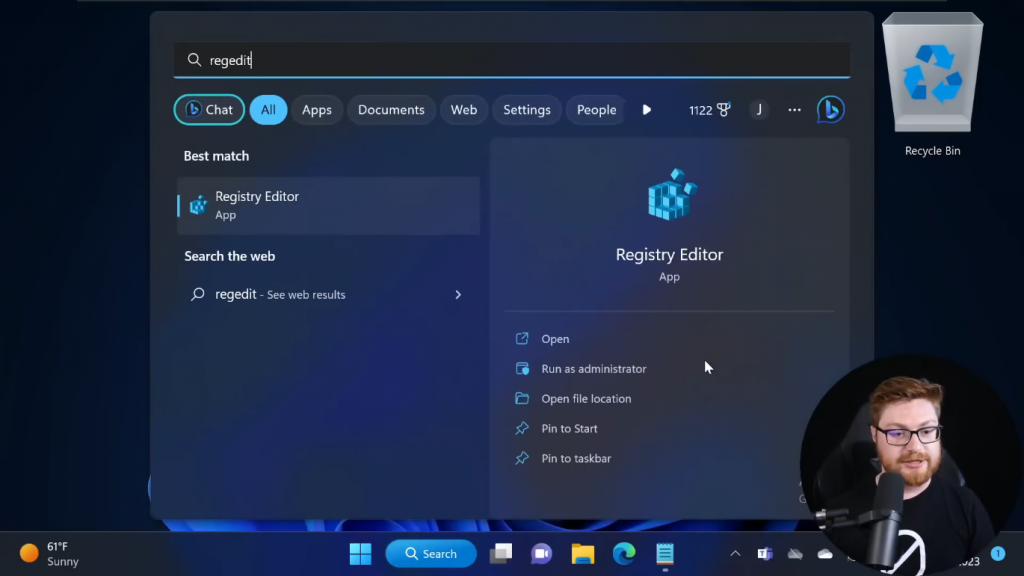Image resolution: width=1024 pixels, height=576 pixels.
Task: Show hidden system tray icons
Action: pyautogui.click(x=735, y=554)
